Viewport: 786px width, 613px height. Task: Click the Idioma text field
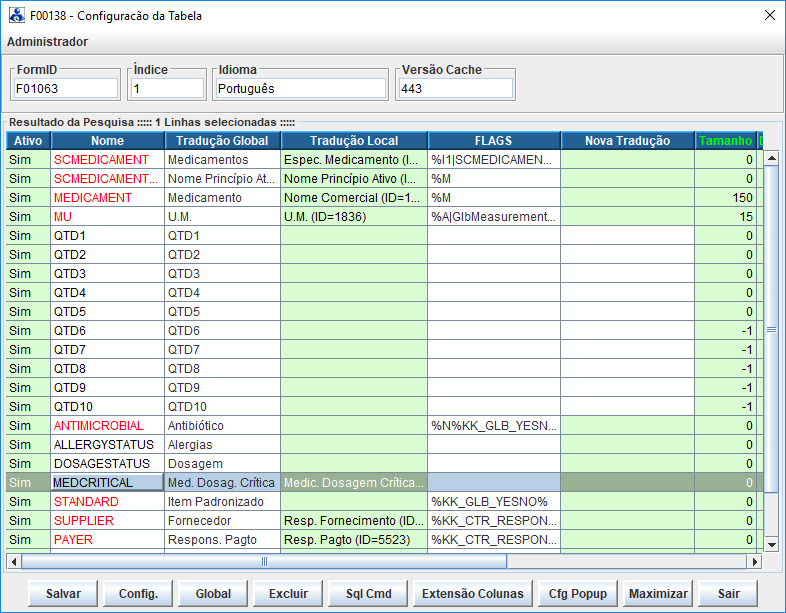point(300,89)
